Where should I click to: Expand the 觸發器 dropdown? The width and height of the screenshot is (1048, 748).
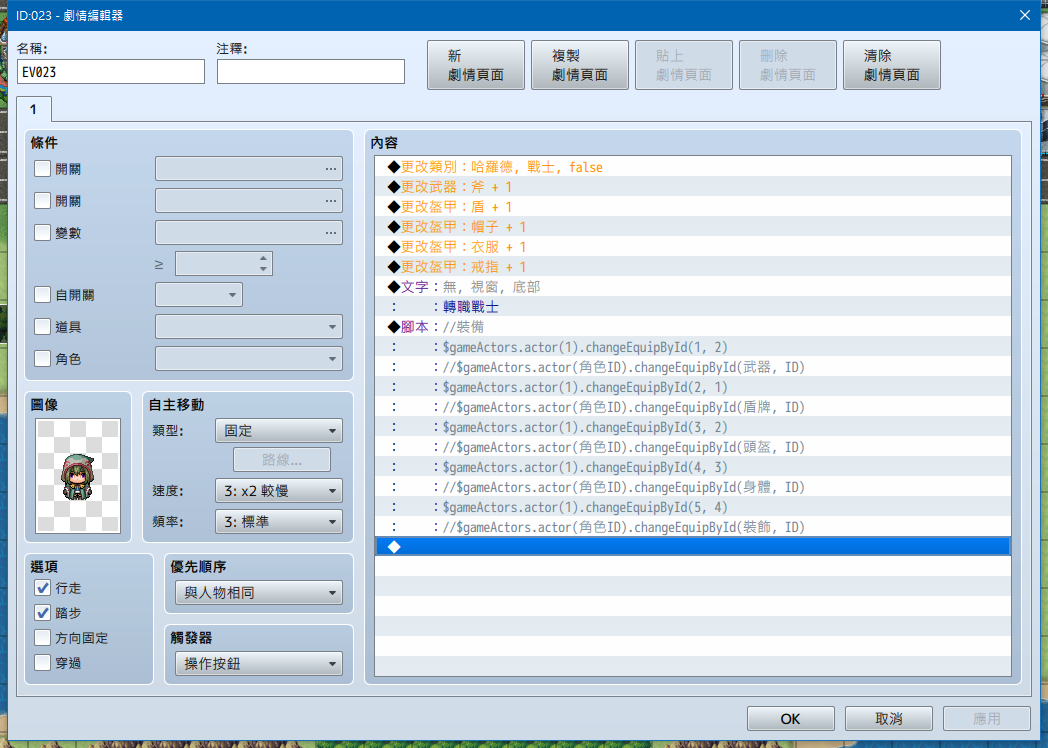(259, 664)
